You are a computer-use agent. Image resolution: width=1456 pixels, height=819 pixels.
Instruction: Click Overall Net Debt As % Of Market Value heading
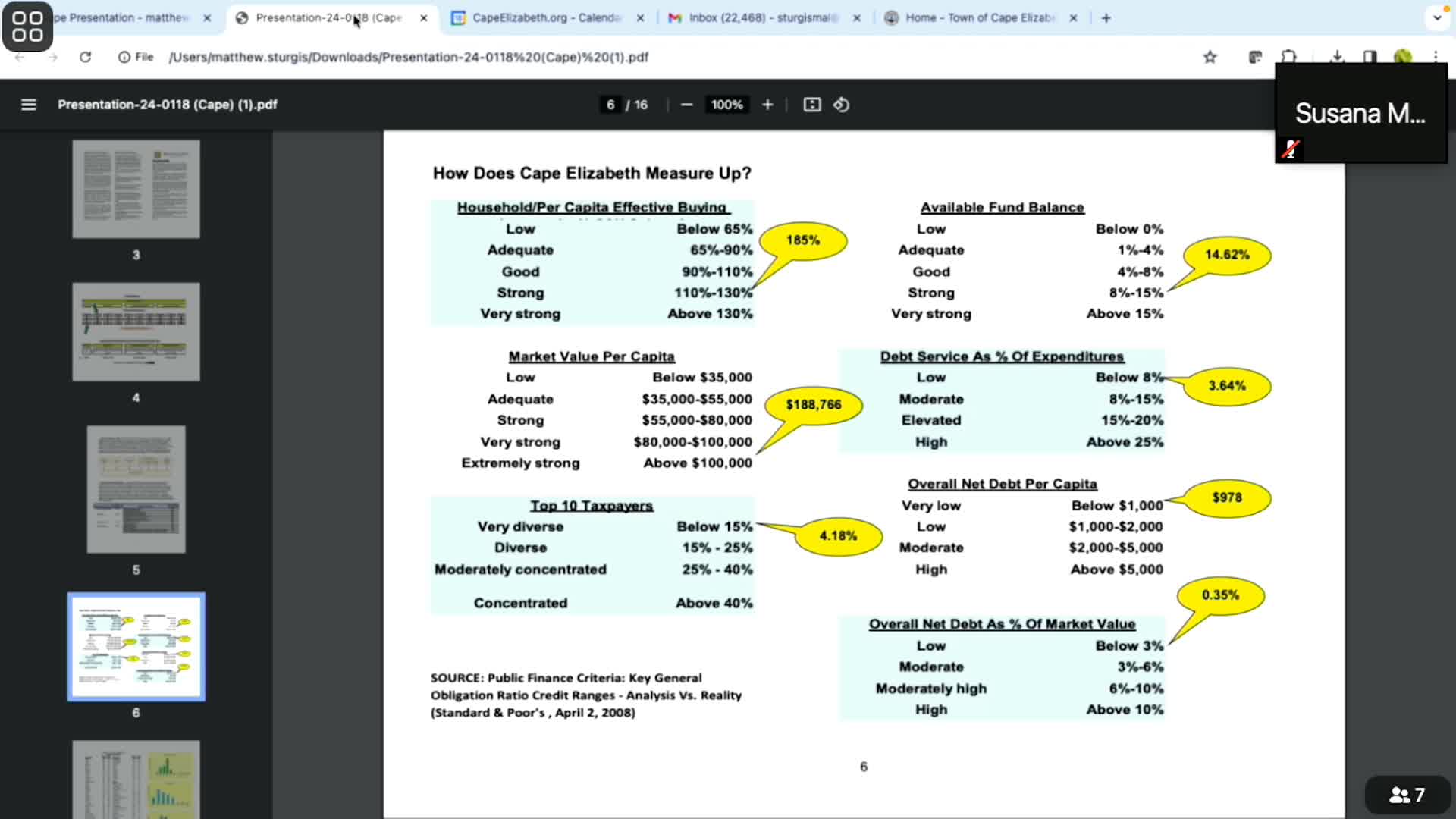tap(1002, 624)
